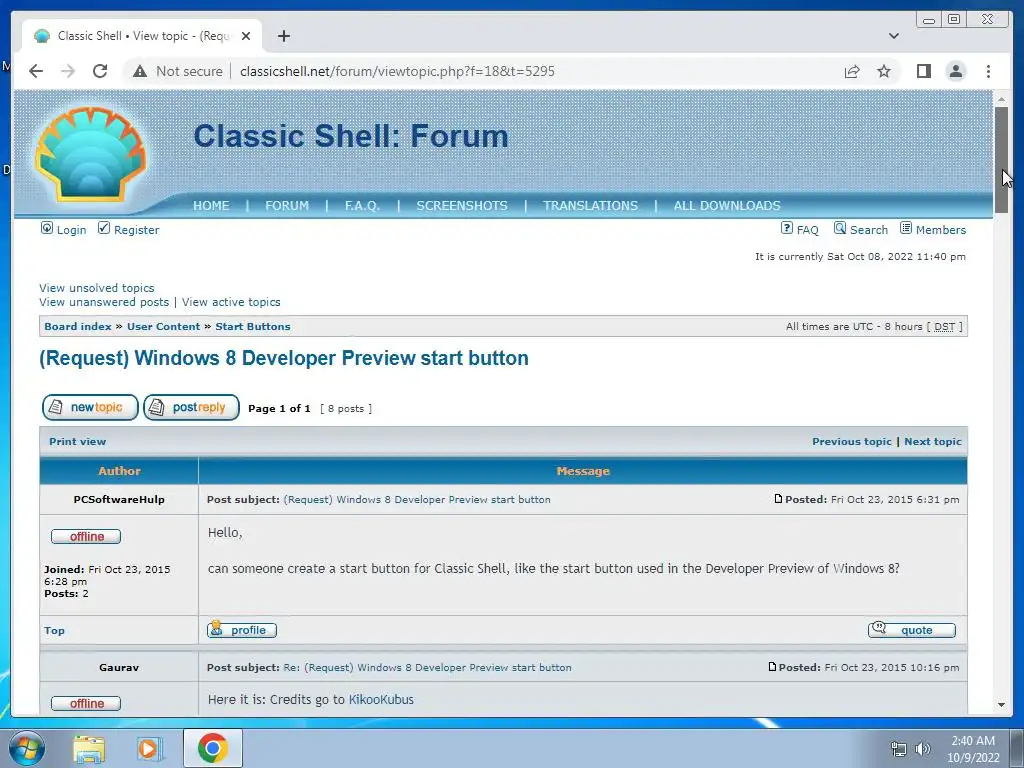Click the postreply button
Image resolution: width=1024 pixels, height=768 pixels.
click(191, 408)
